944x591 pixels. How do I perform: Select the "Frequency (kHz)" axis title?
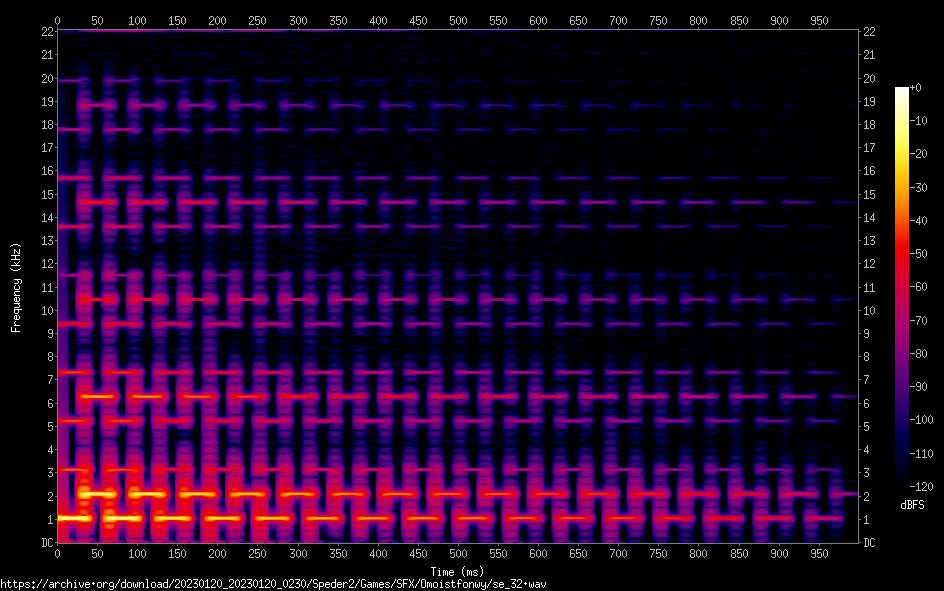16,287
